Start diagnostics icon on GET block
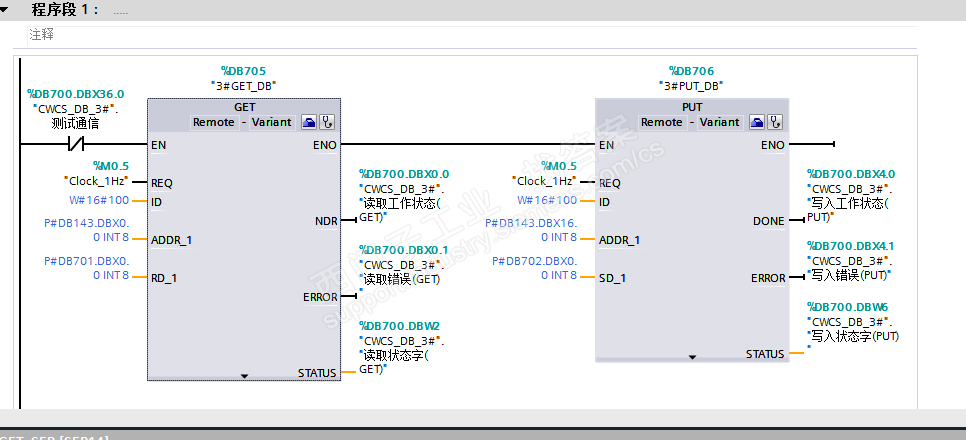The width and height of the screenshot is (966, 440). 327,122
